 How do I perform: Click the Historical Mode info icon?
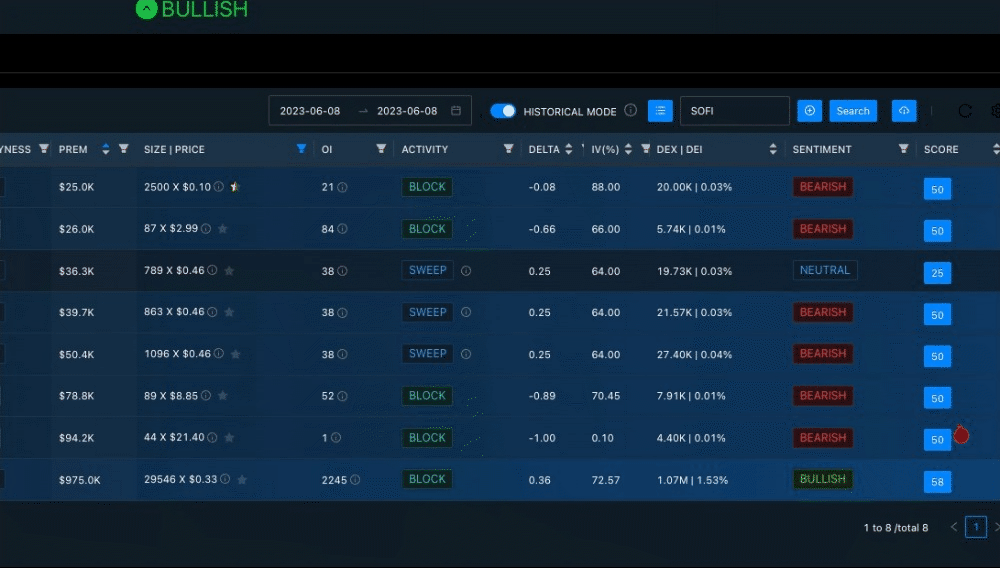630,111
